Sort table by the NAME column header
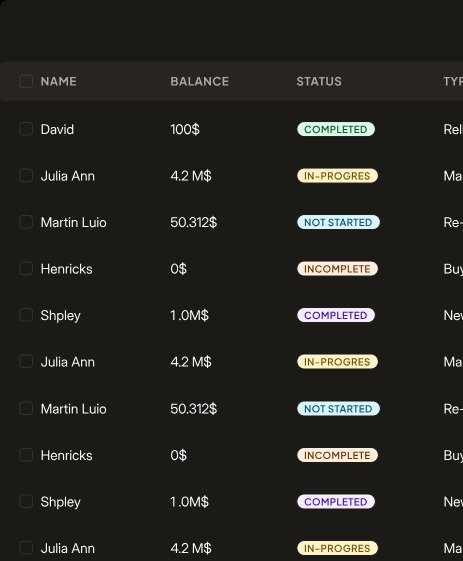Screen dimensions: 463x561 [x=59, y=82]
